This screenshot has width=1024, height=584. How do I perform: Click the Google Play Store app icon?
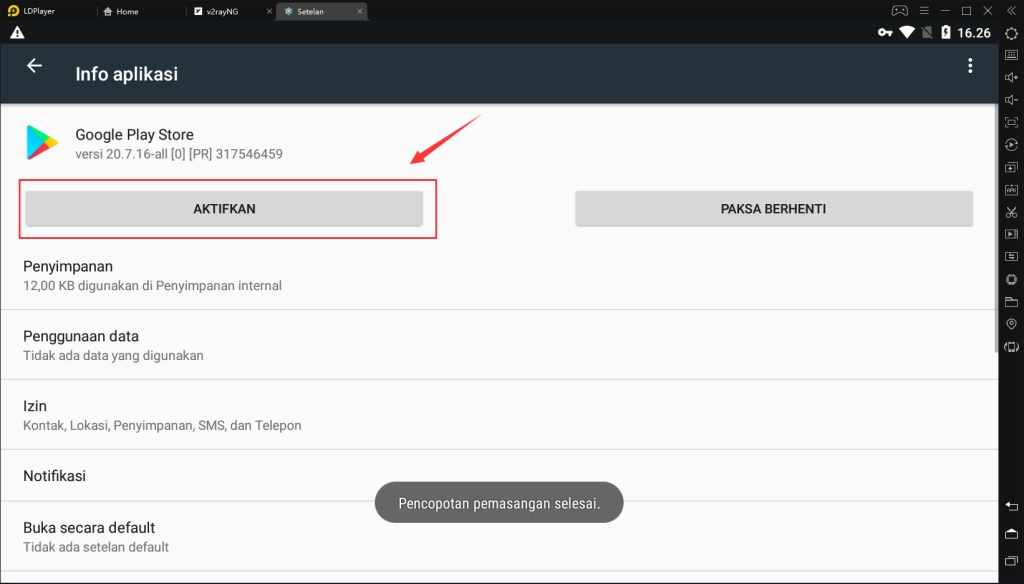coord(42,142)
